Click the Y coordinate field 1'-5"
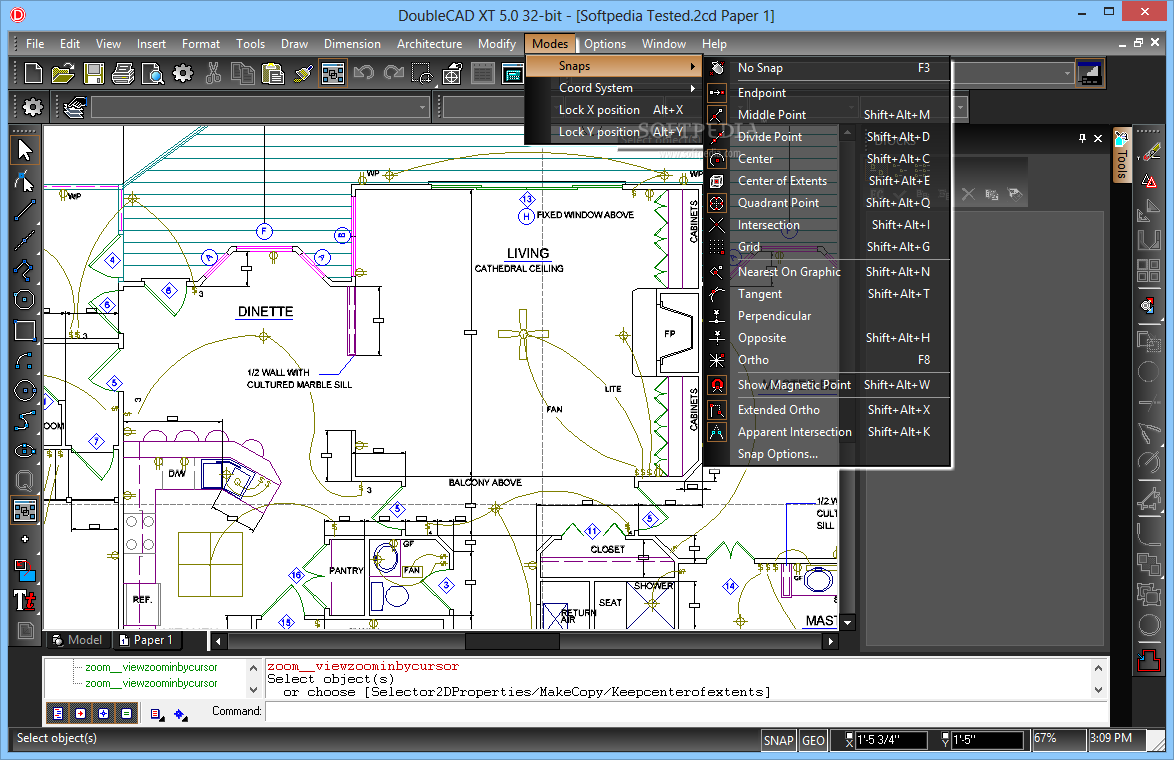This screenshot has width=1174, height=760. coord(987,740)
